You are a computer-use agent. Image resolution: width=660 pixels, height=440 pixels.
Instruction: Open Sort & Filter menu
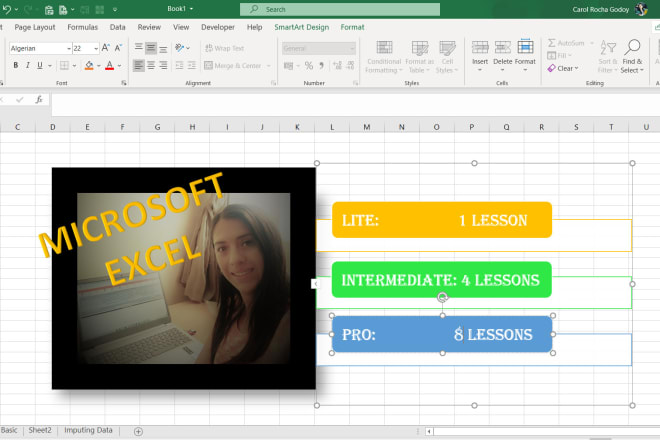click(x=608, y=57)
